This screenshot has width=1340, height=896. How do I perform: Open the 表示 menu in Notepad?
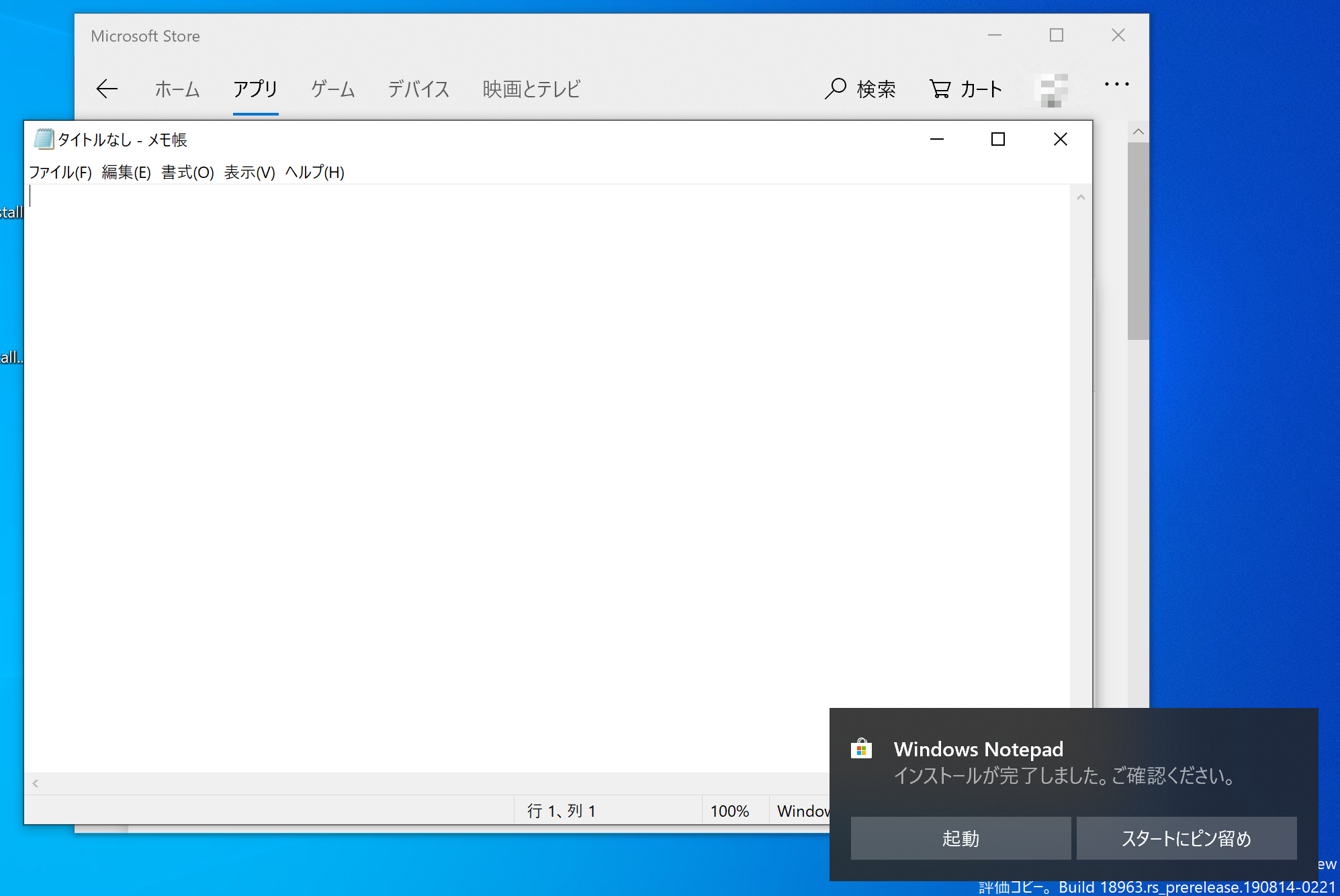249,172
